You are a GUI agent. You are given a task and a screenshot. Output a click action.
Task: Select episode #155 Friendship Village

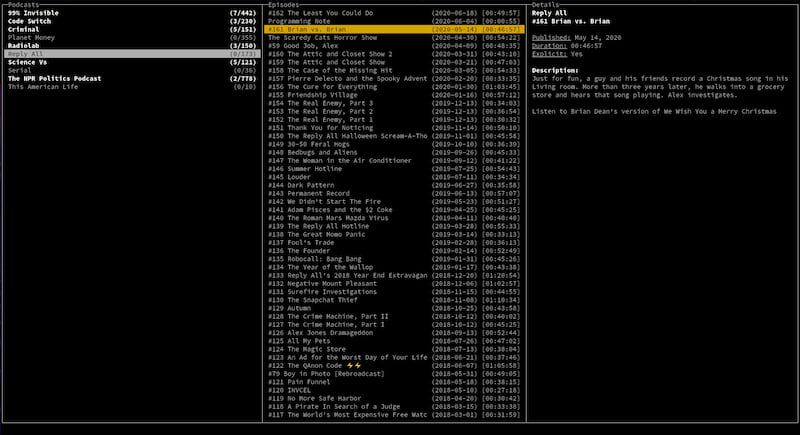394,95
